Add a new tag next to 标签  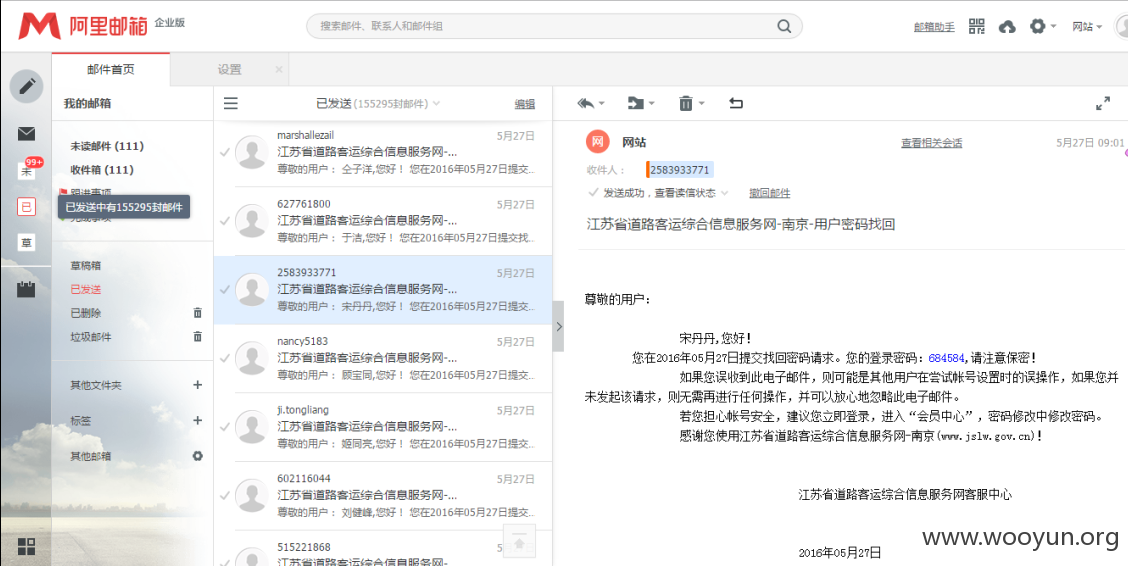coord(198,420)
